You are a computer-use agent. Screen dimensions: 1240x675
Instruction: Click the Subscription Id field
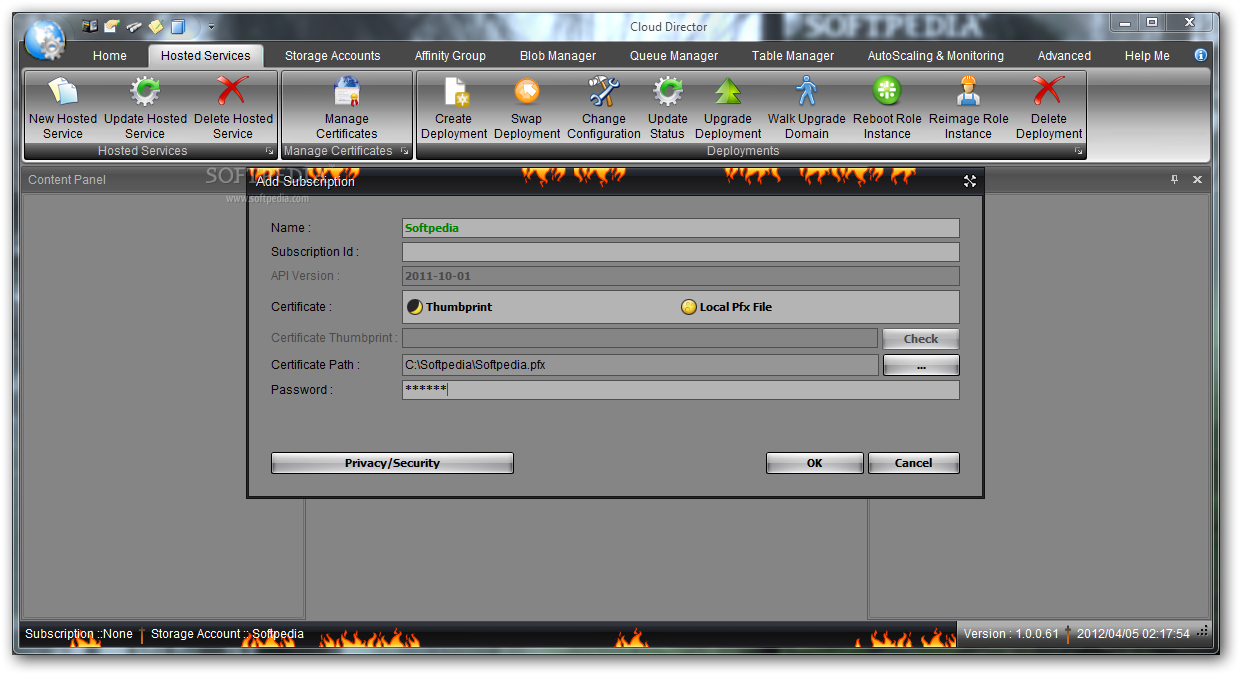coord(680,252)
